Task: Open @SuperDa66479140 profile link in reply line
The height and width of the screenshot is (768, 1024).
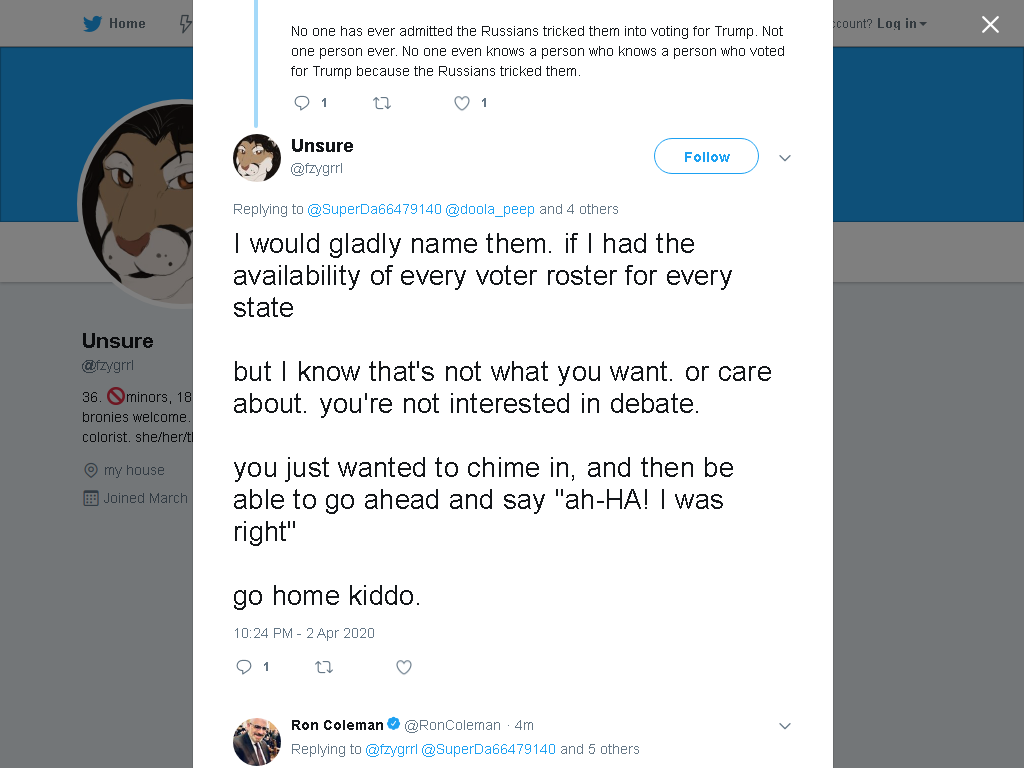Action: click(x=374, y=209)
